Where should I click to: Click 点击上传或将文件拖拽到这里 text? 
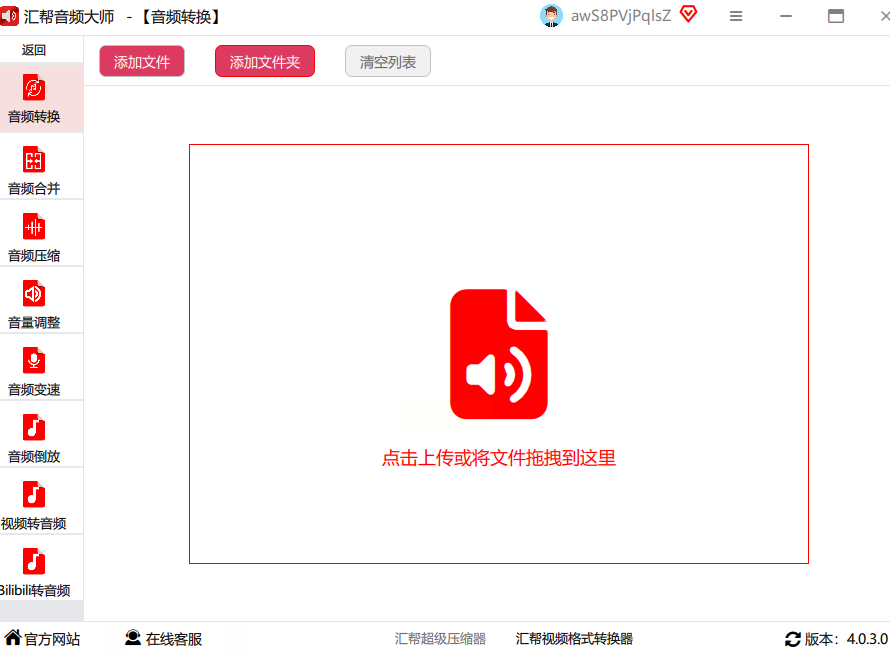click(x=499, y=458)
